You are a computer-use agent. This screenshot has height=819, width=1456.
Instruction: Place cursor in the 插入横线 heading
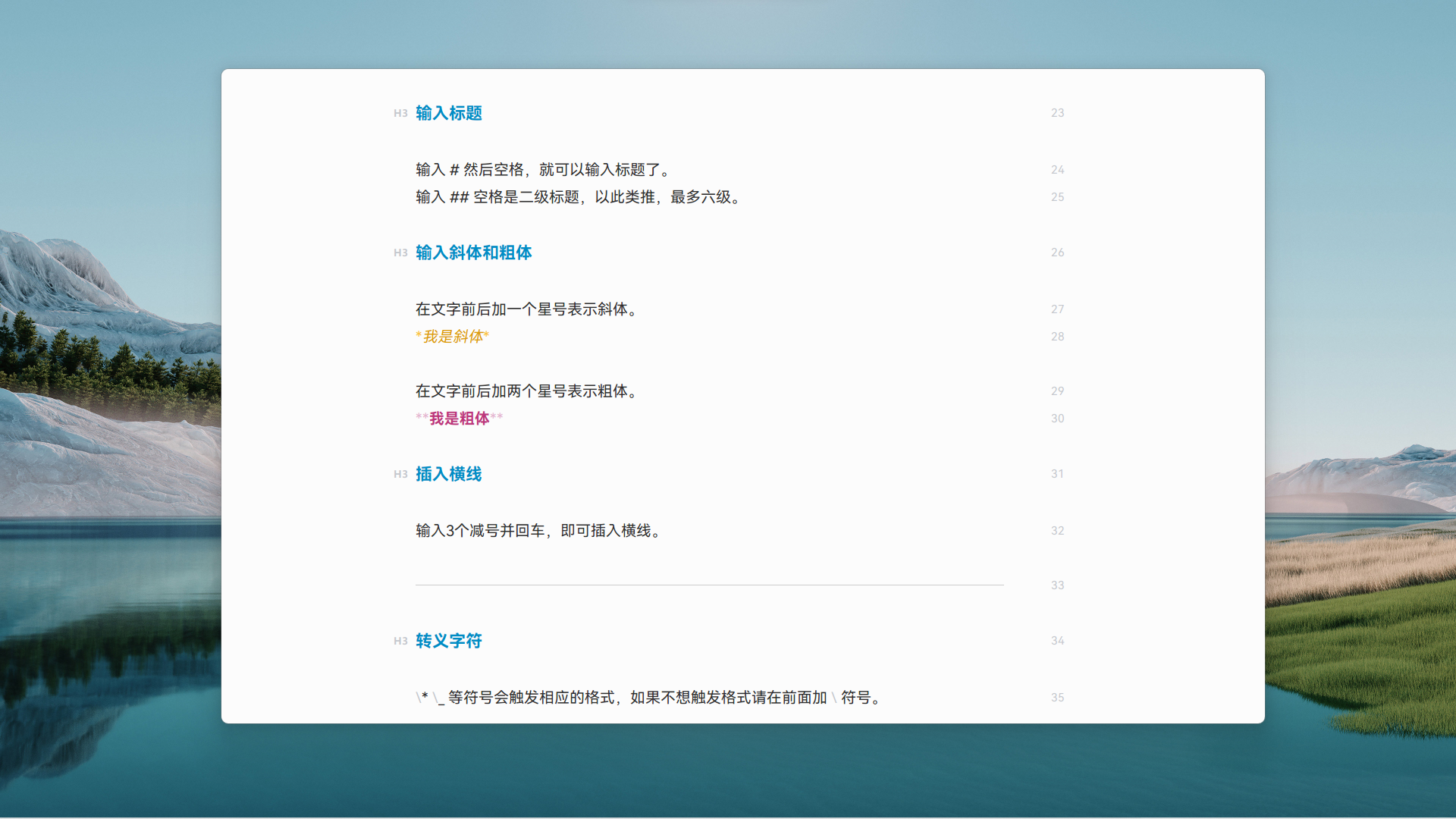pos(448,474)
